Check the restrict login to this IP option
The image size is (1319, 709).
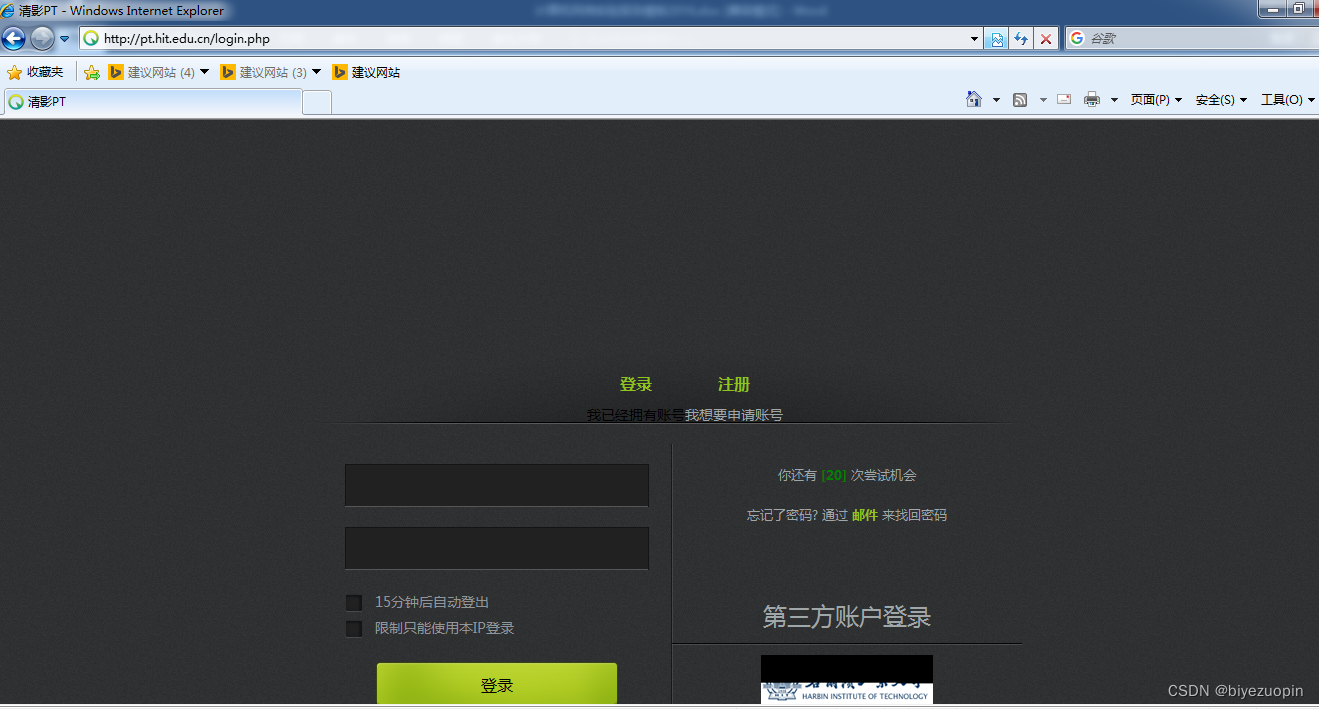353,628
